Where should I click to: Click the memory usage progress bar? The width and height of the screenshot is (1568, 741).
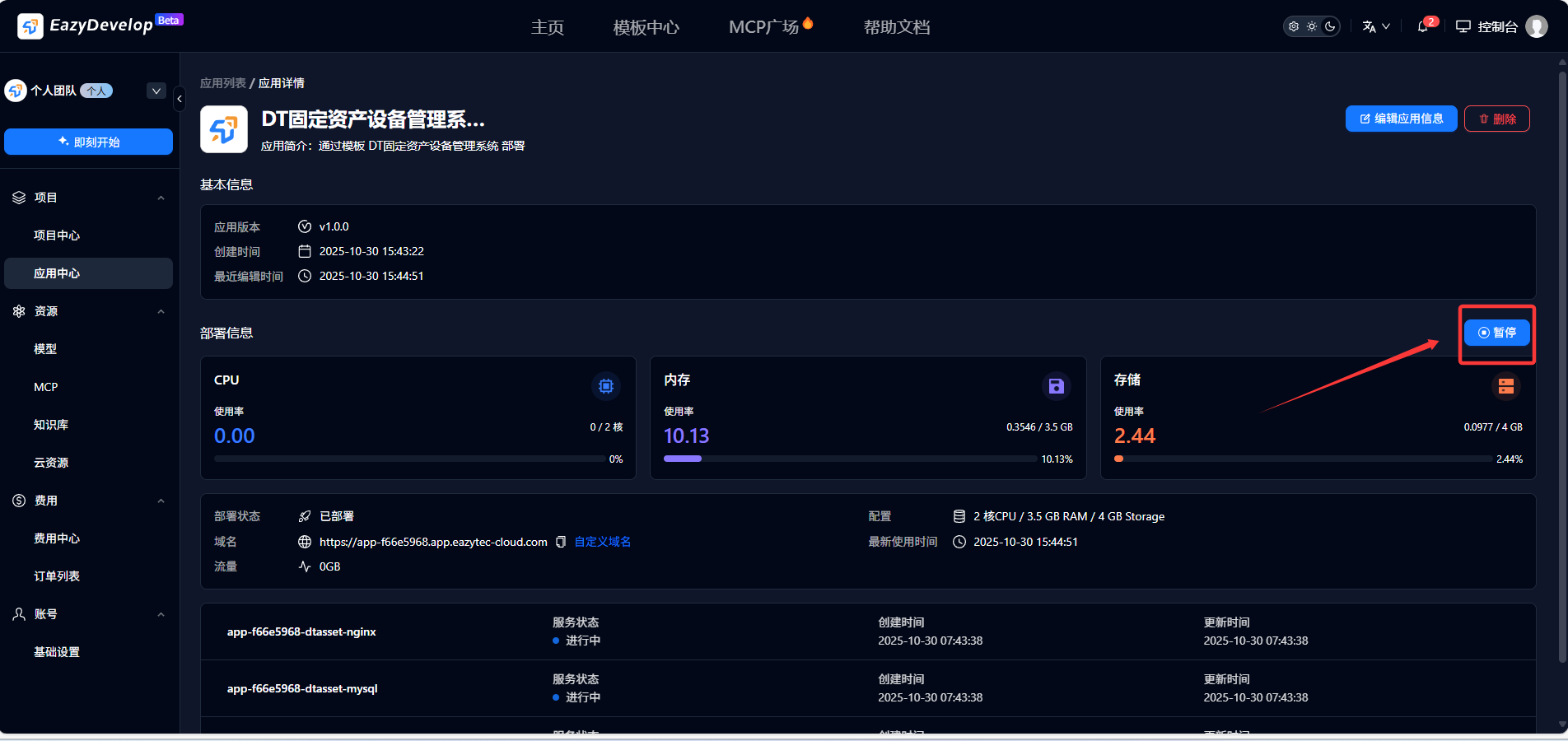[850, 459]
